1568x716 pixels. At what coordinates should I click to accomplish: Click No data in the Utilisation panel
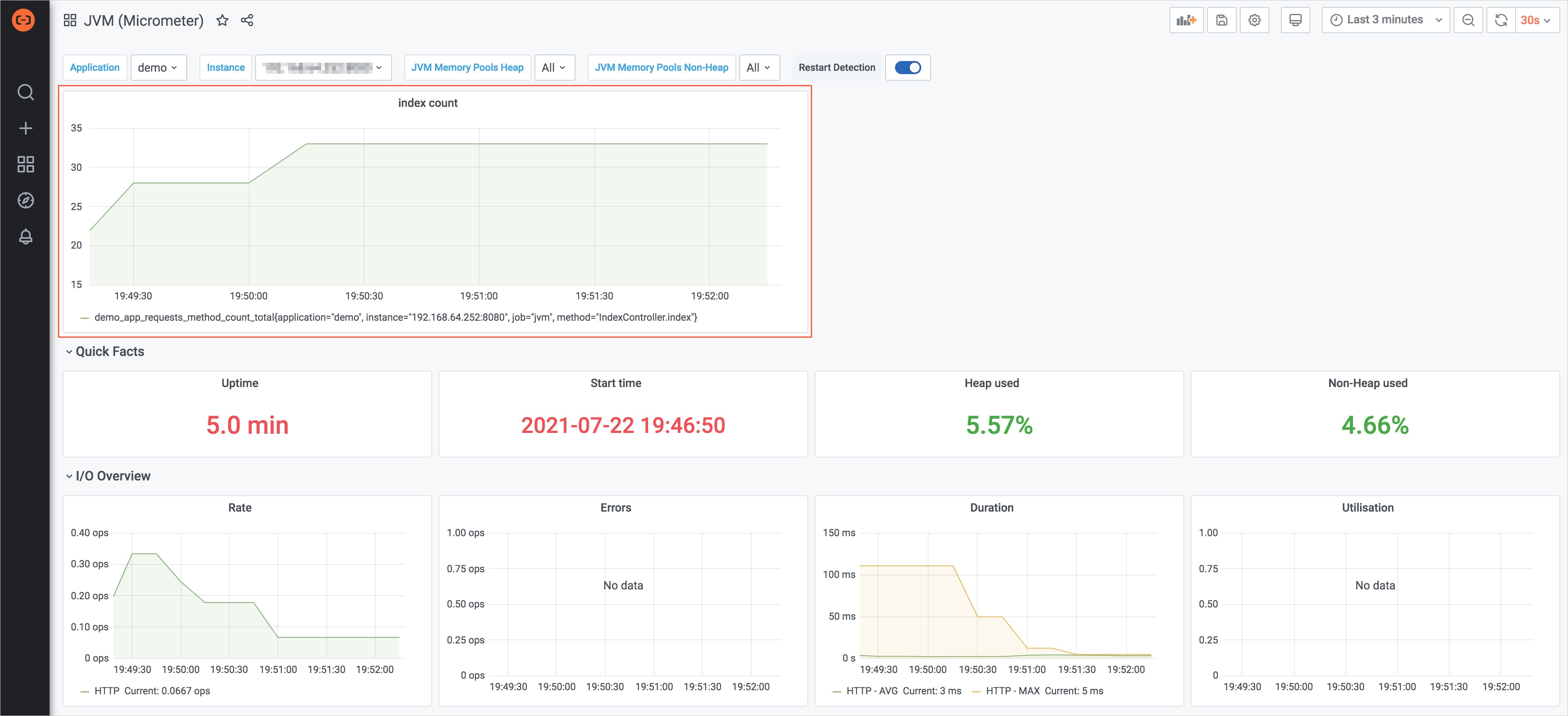pos(1375,585)
